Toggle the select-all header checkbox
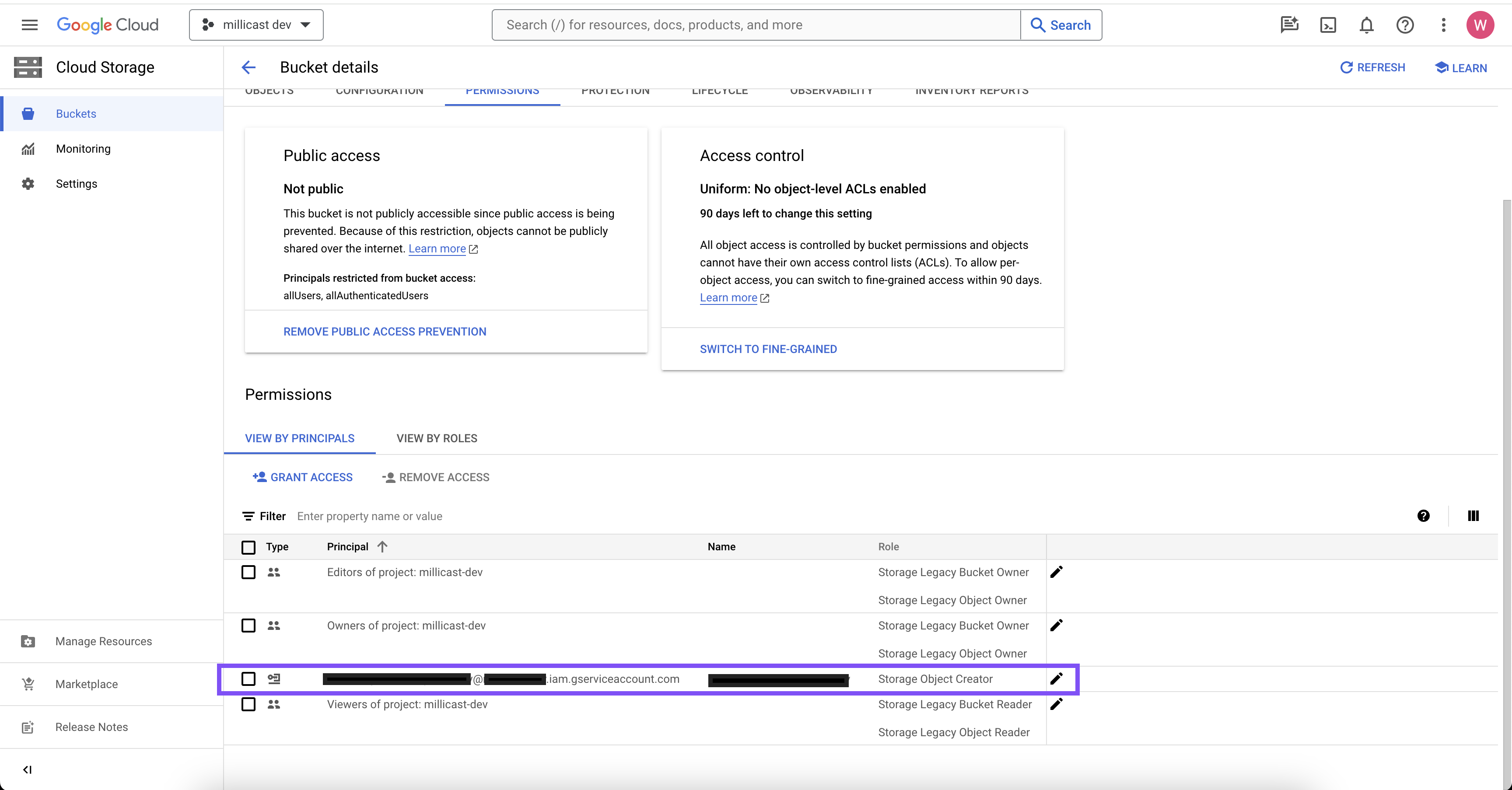The image size is (1512, 790). click(248, 547)
